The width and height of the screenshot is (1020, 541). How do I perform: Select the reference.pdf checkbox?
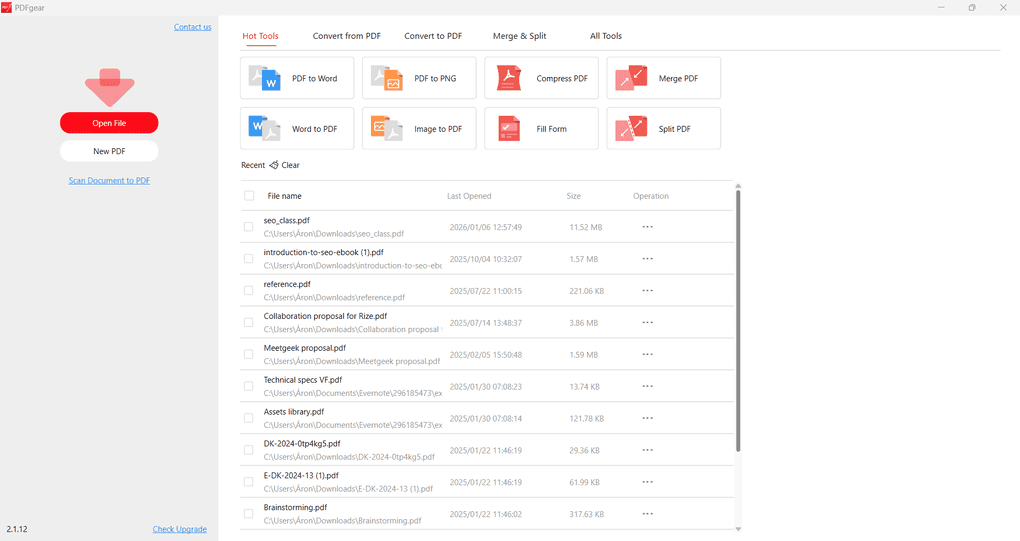[249, 291]
